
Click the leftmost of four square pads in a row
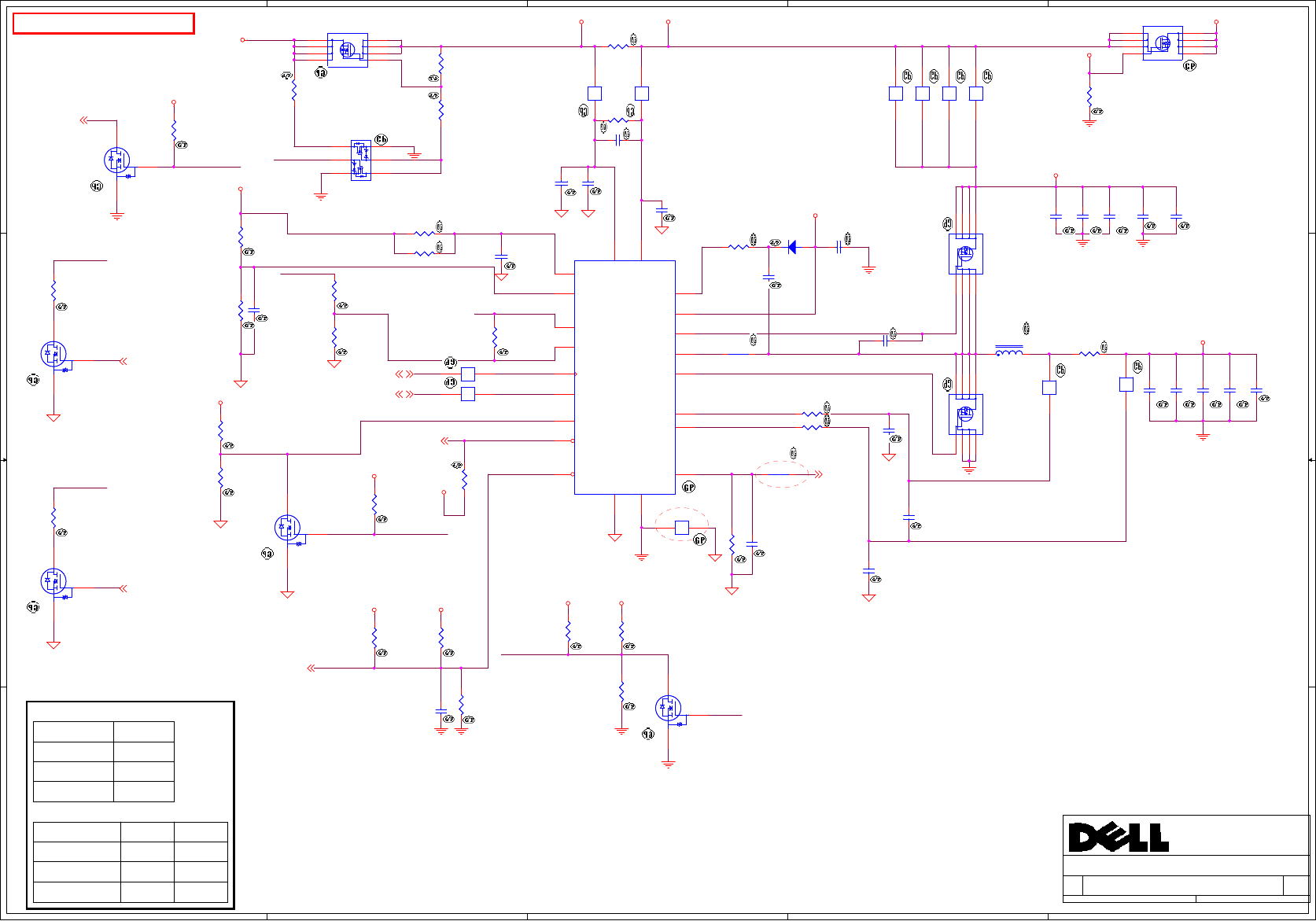pyautogui.click(x=896, y=94)
